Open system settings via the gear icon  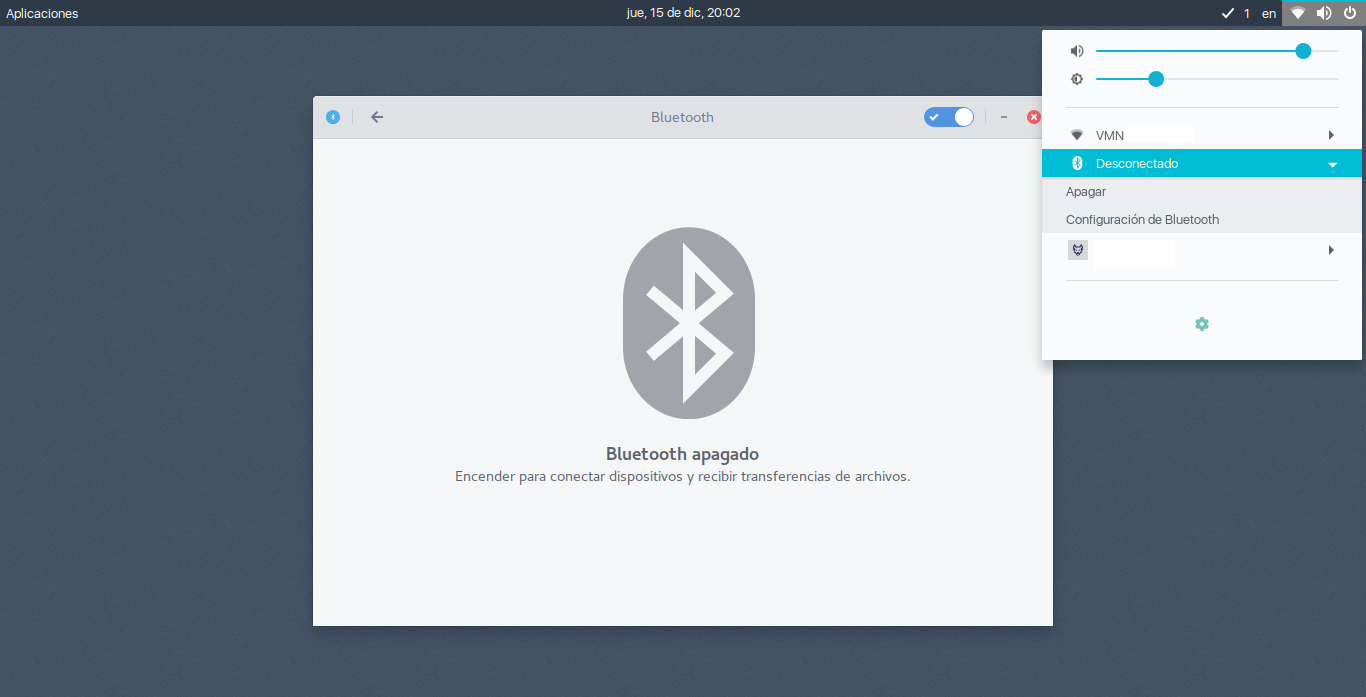click(x=1201, y=323)
